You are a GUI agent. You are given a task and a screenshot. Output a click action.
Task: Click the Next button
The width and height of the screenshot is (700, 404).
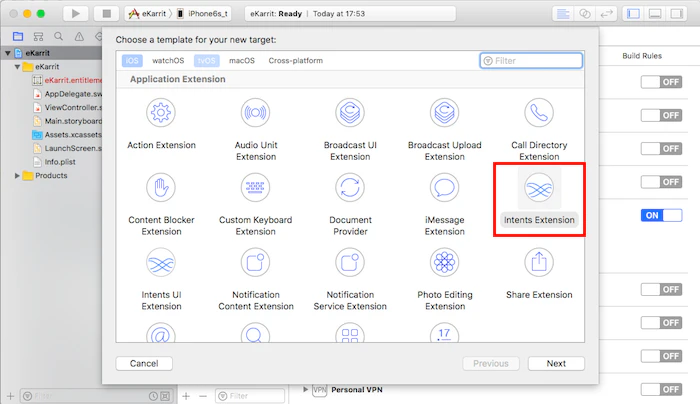click(556, 363)
